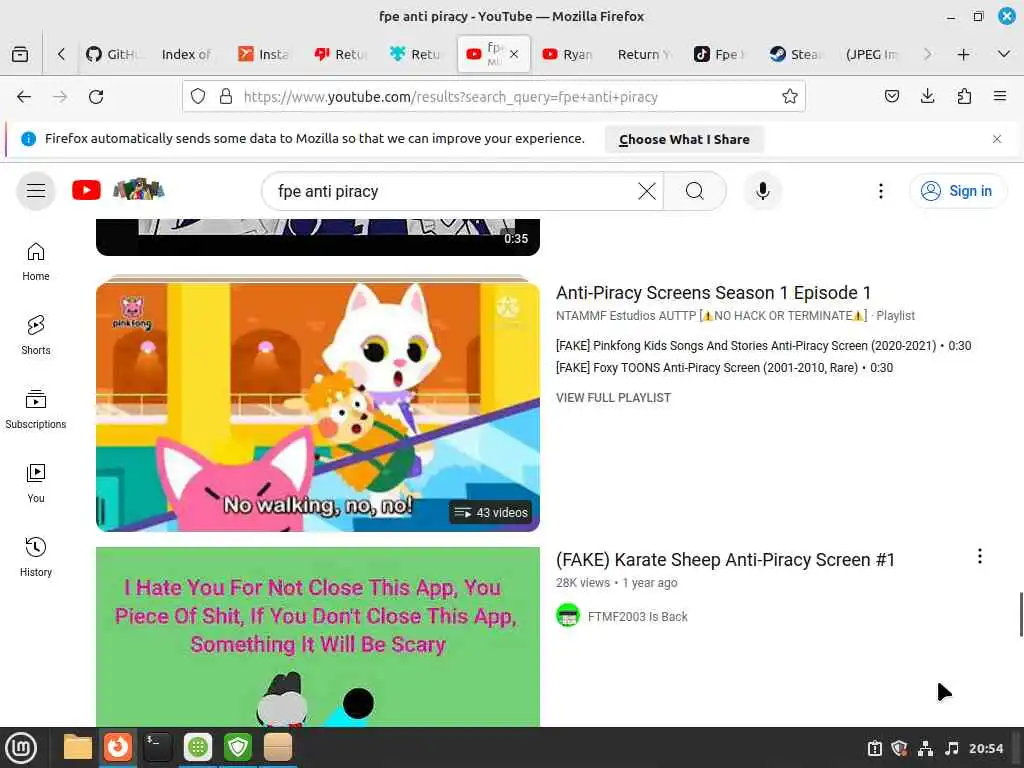Open Anti-Piracy Screens Season 1 Episode 1
Viewport: 1024px width, 768px height.
(x=713, y=293)
